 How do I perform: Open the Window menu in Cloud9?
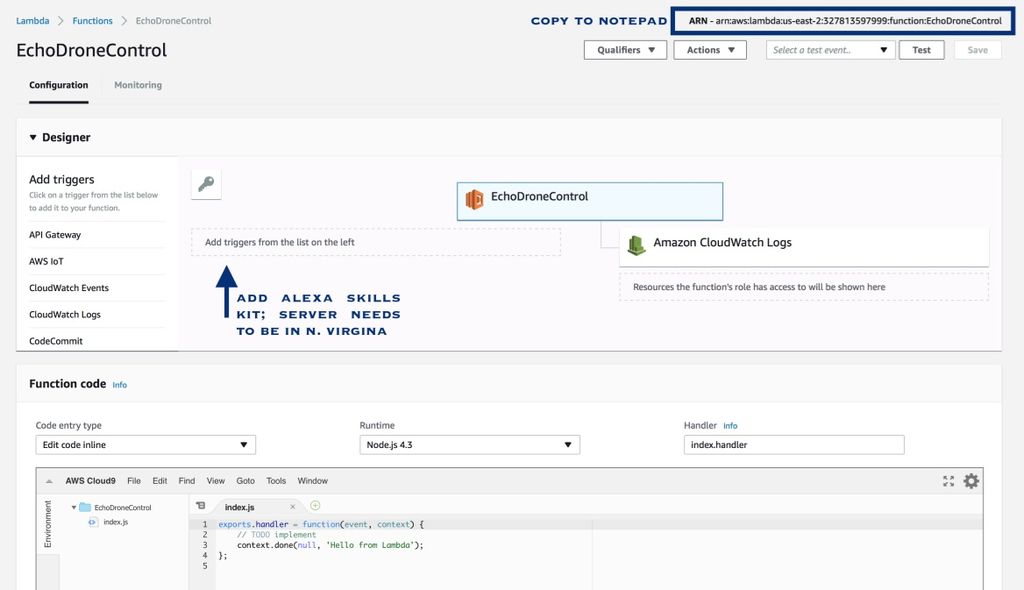tap(313, 481)
